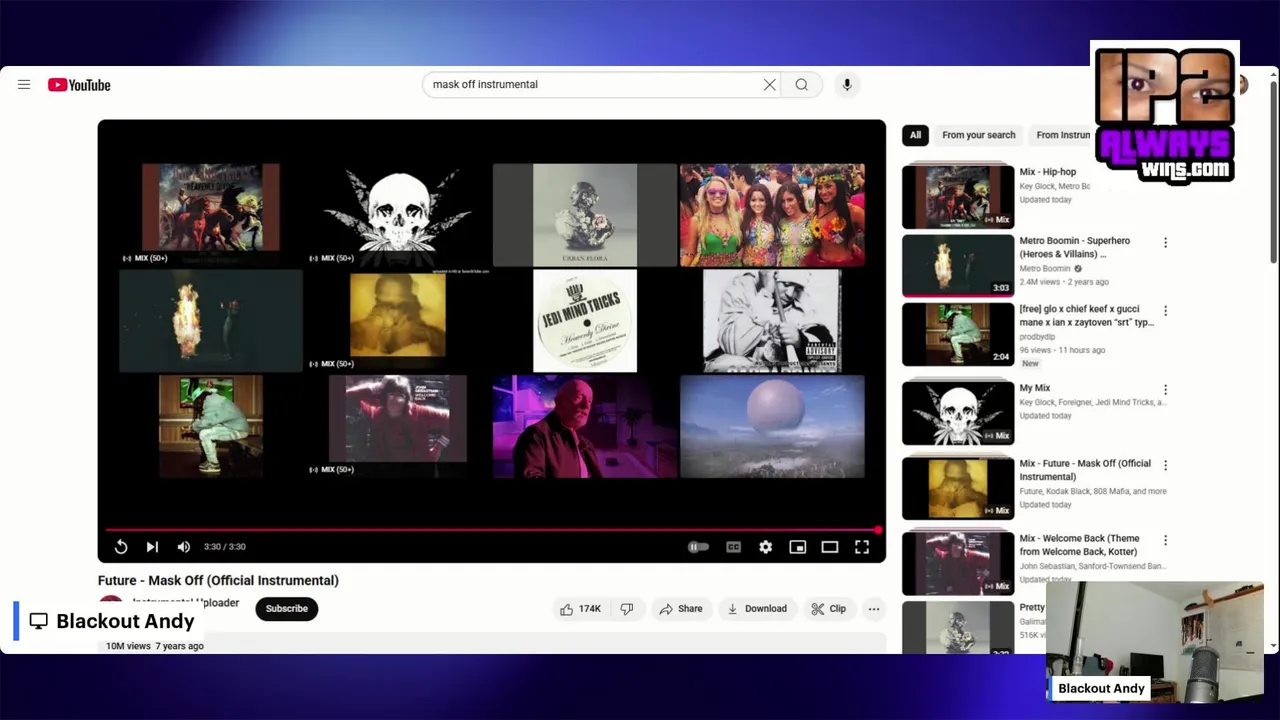Go to the YouTube home logo
1280x720 pixels.
[x=79, y=85]
